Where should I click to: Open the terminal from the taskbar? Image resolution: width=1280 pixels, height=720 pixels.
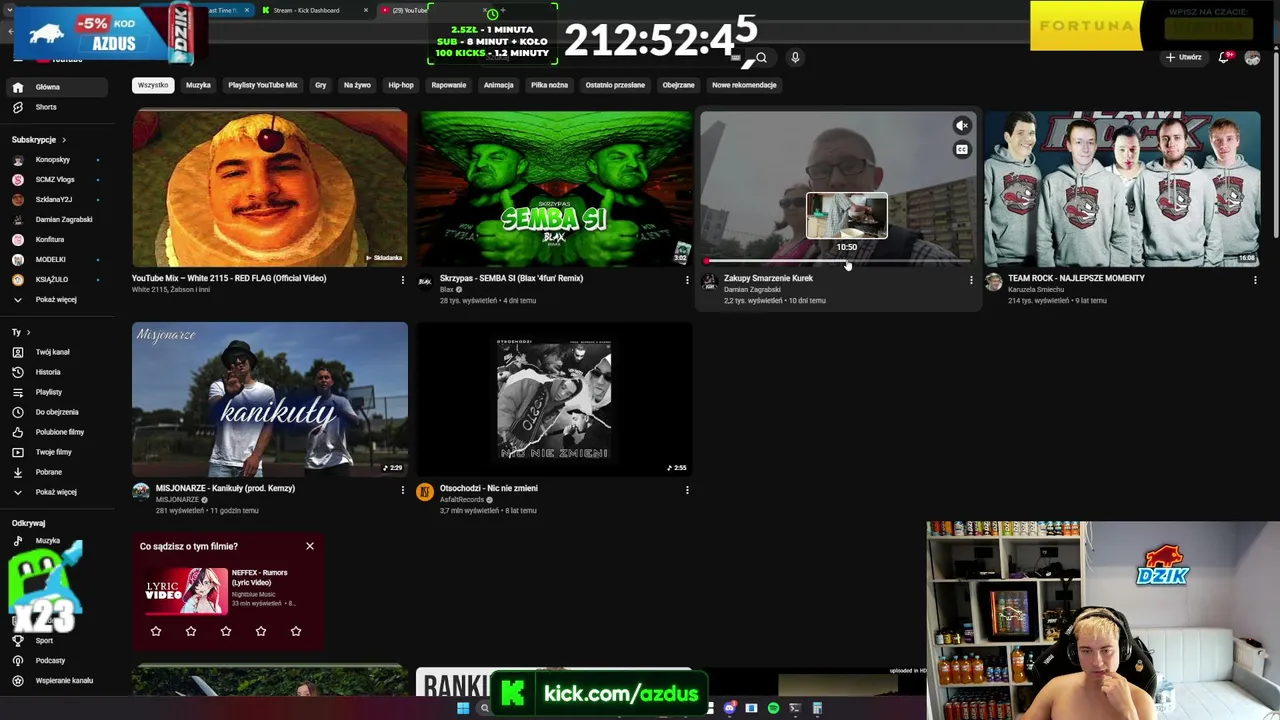[795, 708]
